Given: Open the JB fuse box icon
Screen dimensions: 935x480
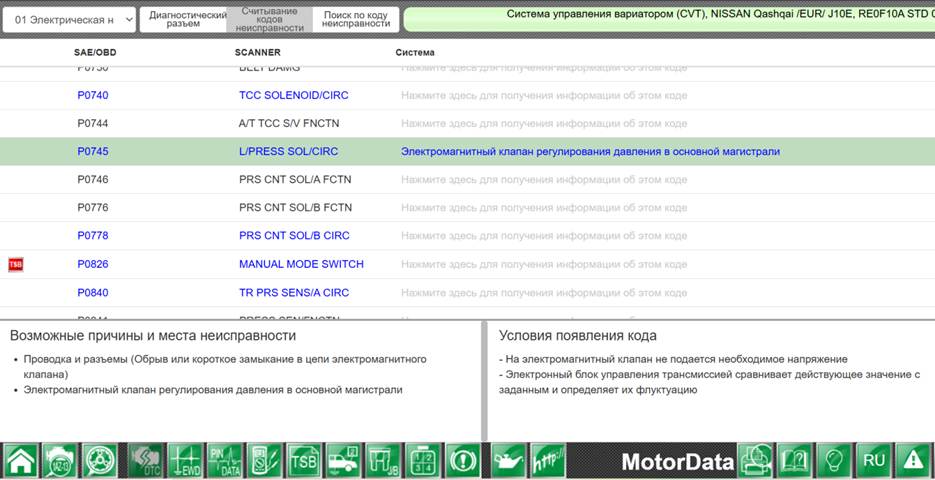Looking at the screenshot, I should (x=383, y=460).
